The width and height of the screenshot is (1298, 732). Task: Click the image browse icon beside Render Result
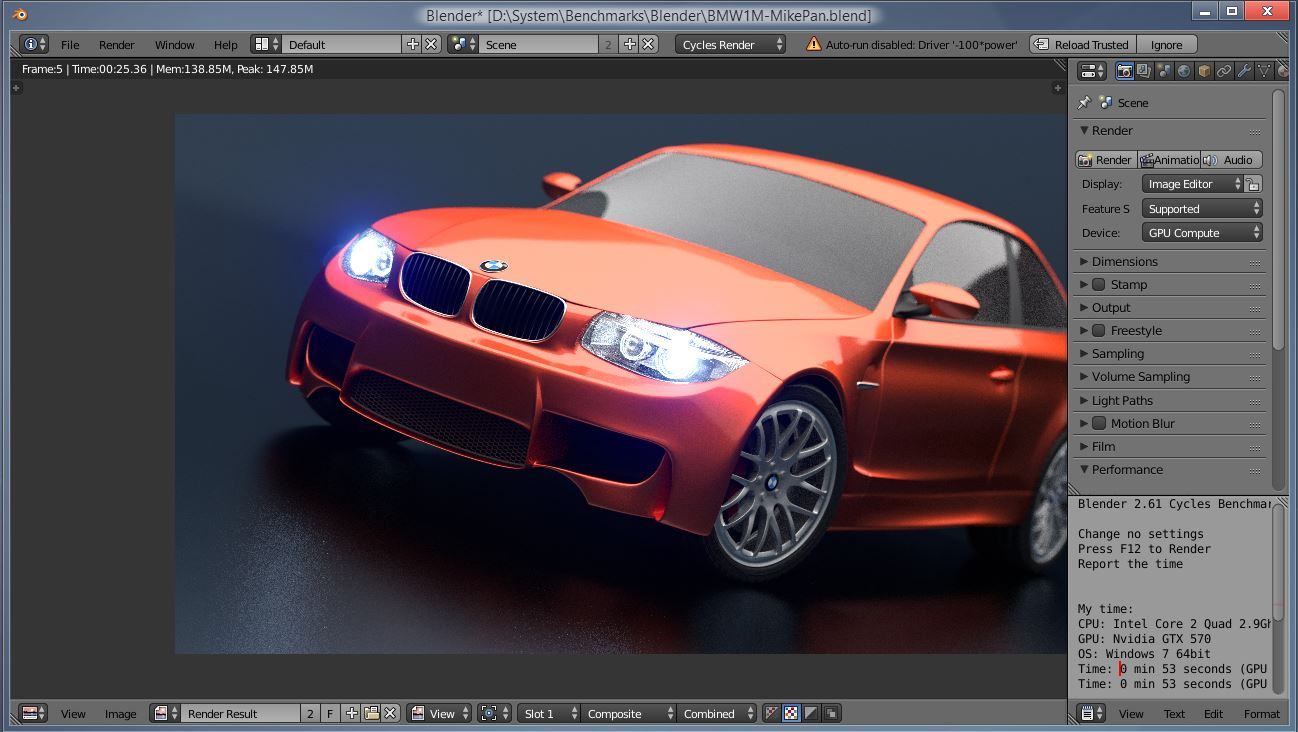(165, 713)
